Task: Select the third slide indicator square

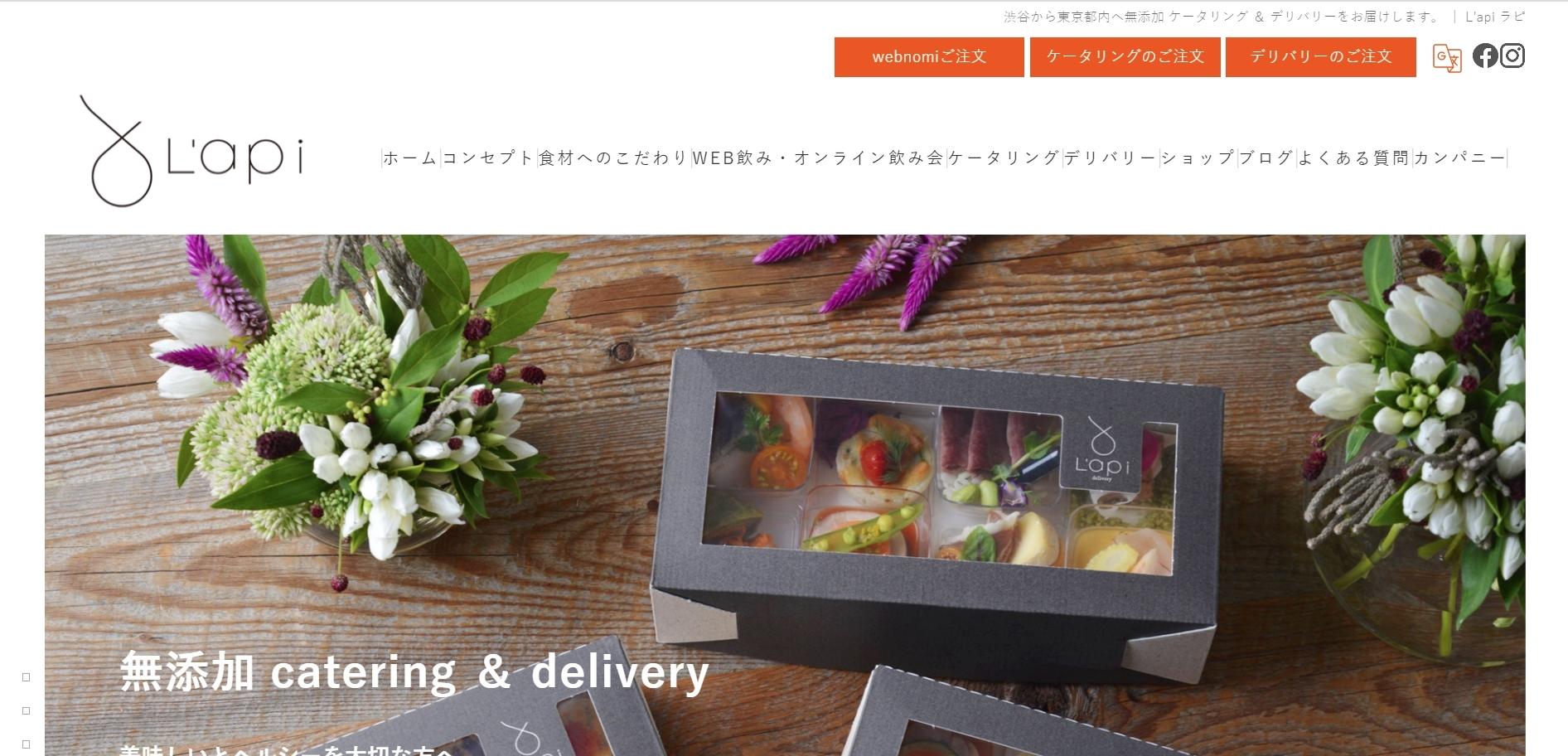Action: [x=26, y=744]
